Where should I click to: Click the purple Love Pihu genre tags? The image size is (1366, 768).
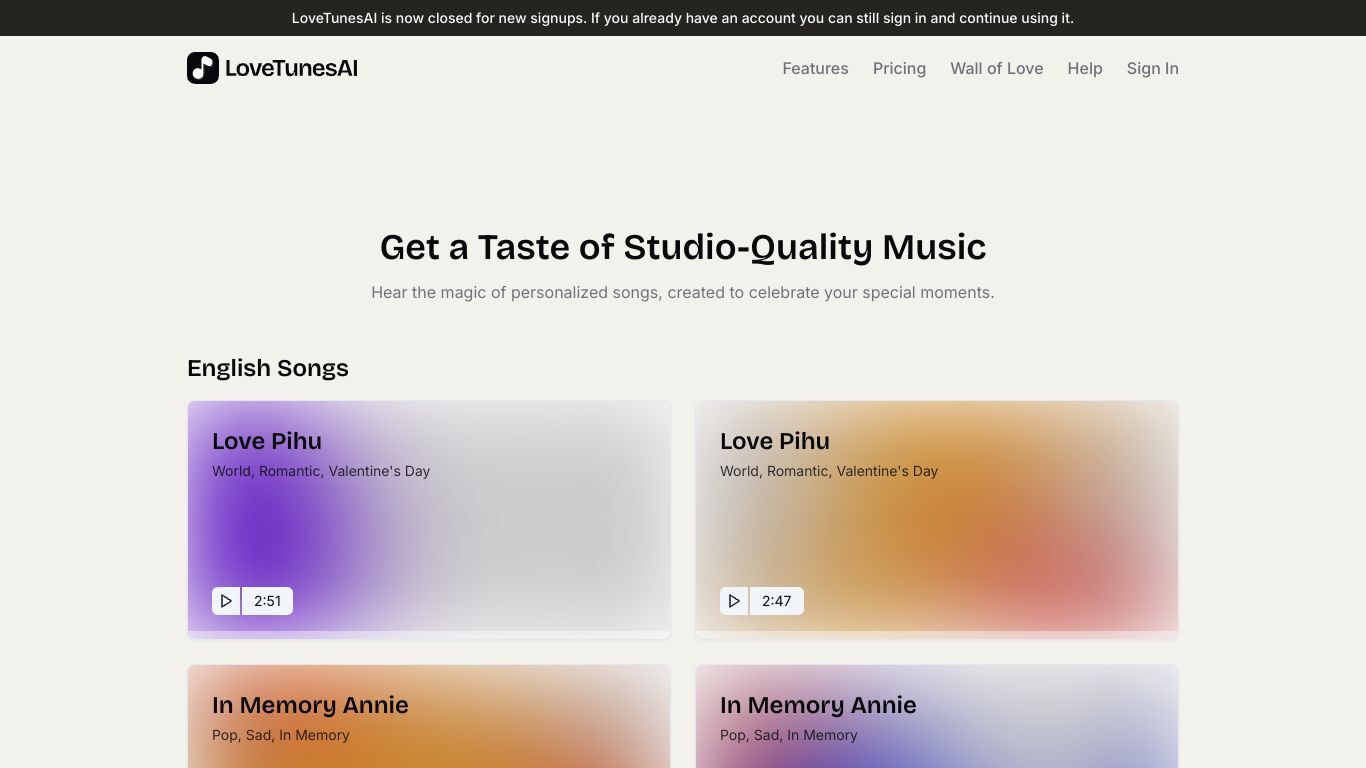321,471
